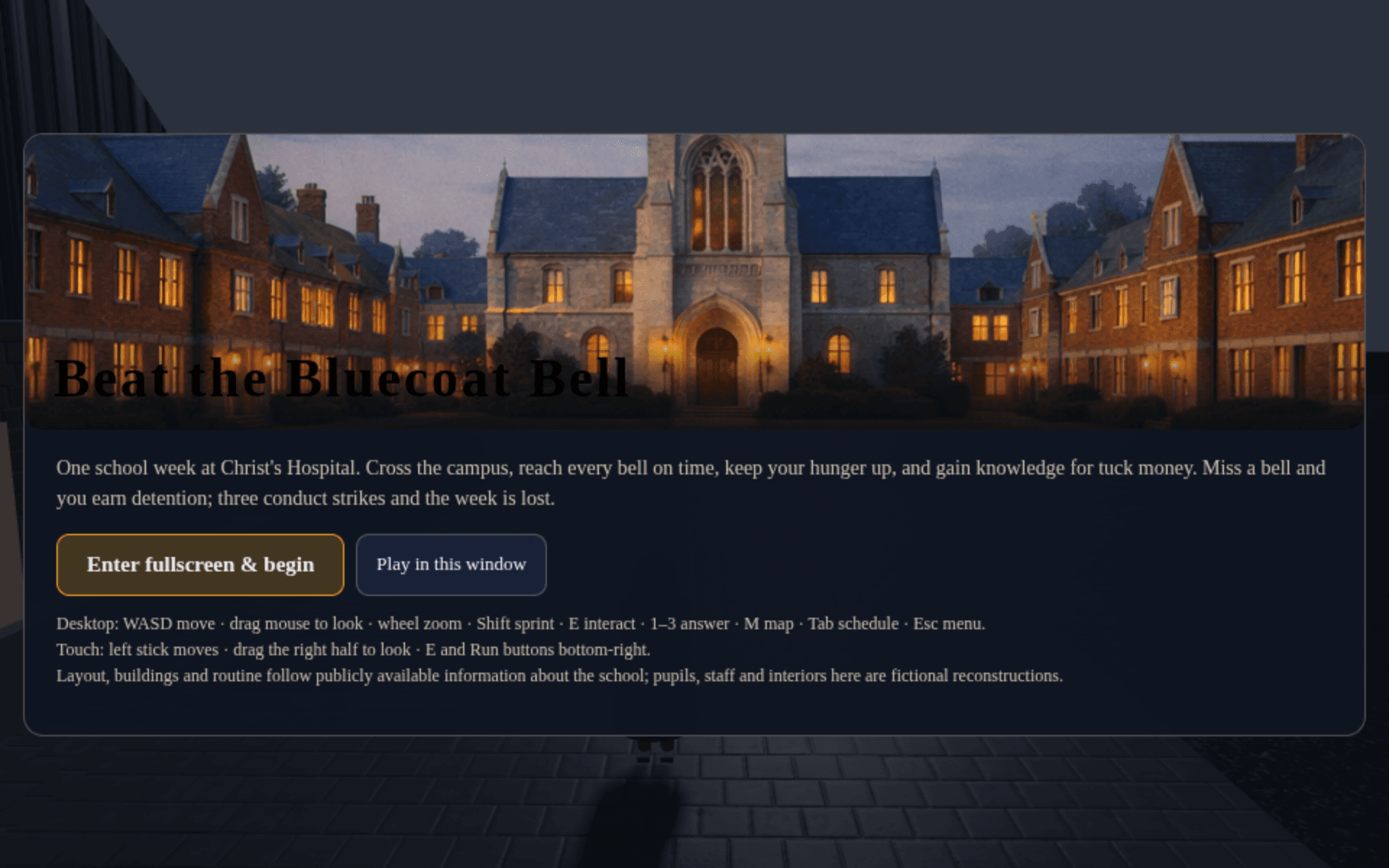Click the 'Desktop: WASD move' controls line
The width and height of the screenshot is (1389, 868).
point(521,624)
